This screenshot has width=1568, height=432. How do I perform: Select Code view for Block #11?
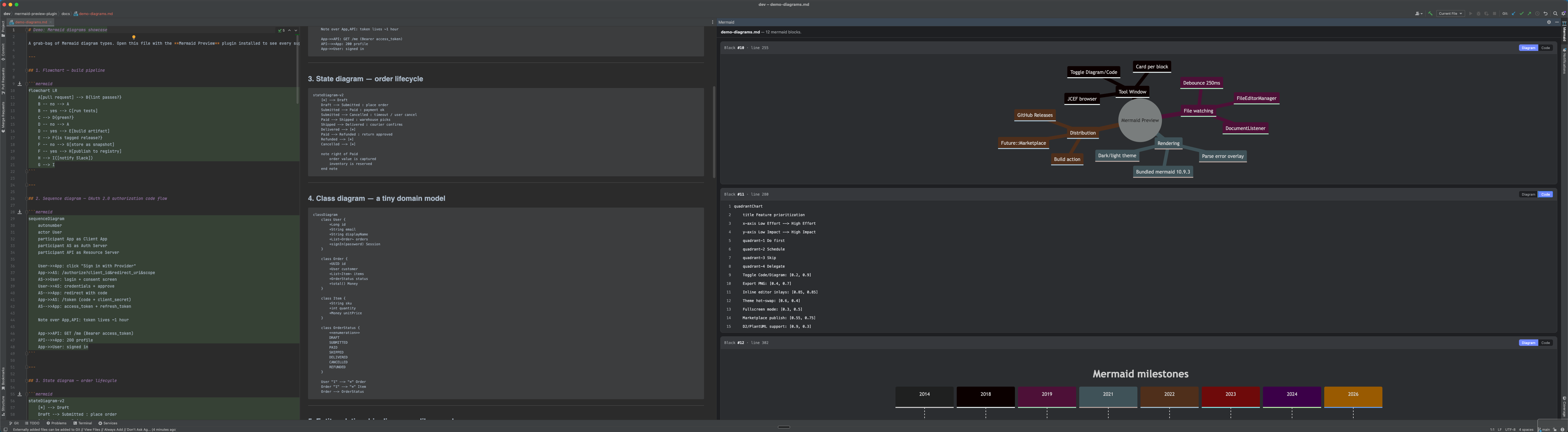coord(1545,194)
